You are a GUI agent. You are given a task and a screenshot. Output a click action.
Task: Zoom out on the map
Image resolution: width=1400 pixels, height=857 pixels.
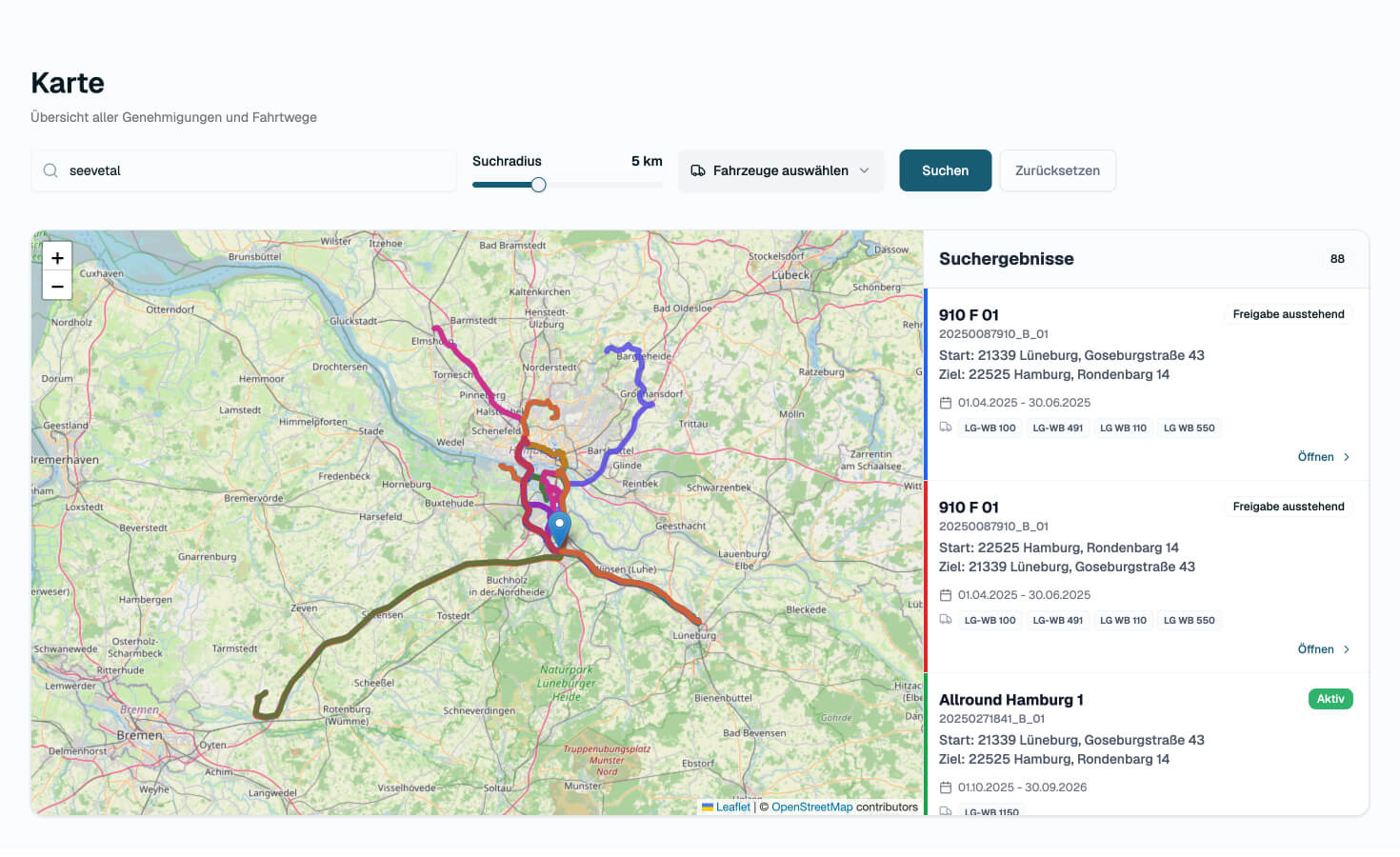click(57, 286)
